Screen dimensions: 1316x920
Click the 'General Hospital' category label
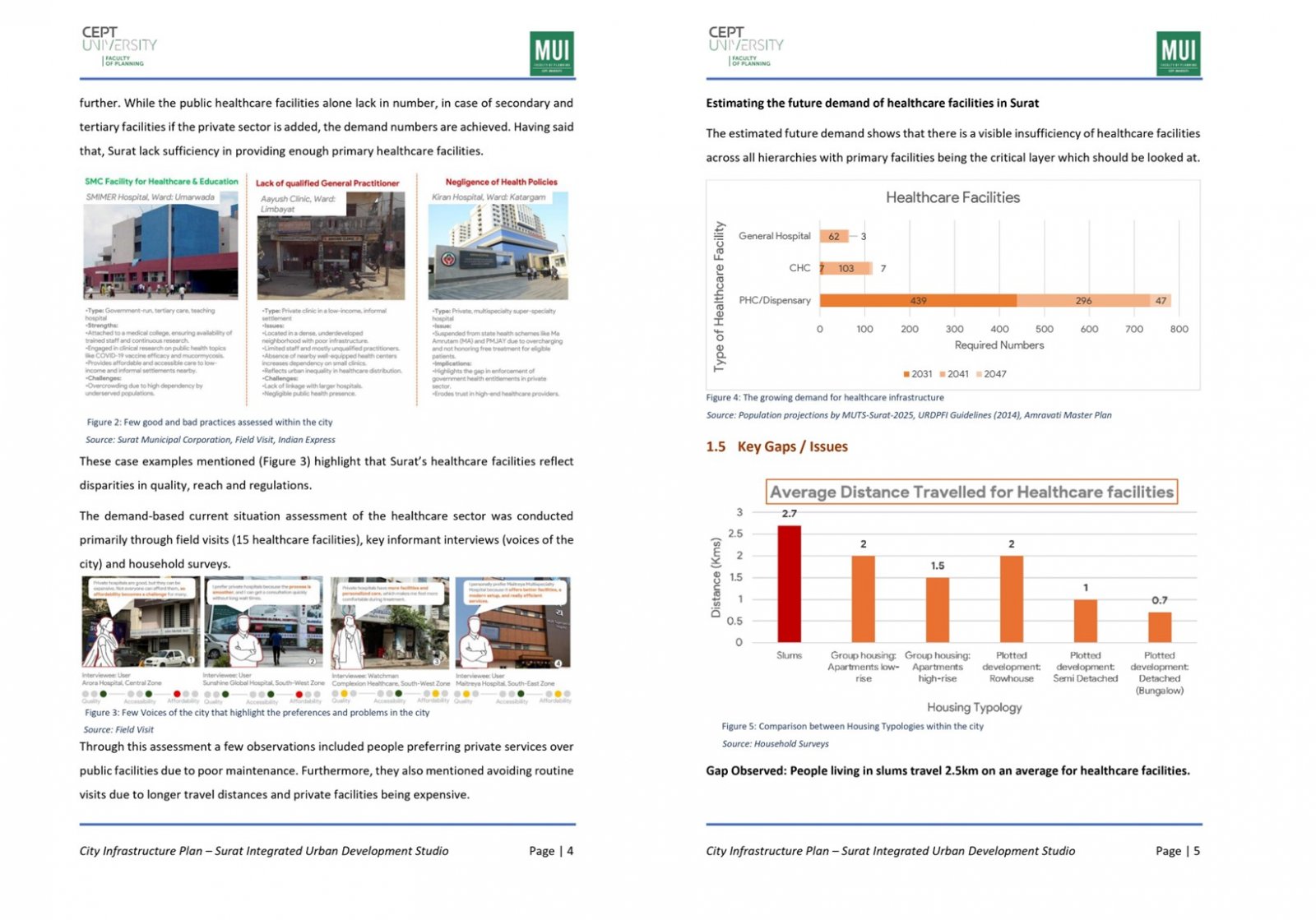click(x=775, y=236)
